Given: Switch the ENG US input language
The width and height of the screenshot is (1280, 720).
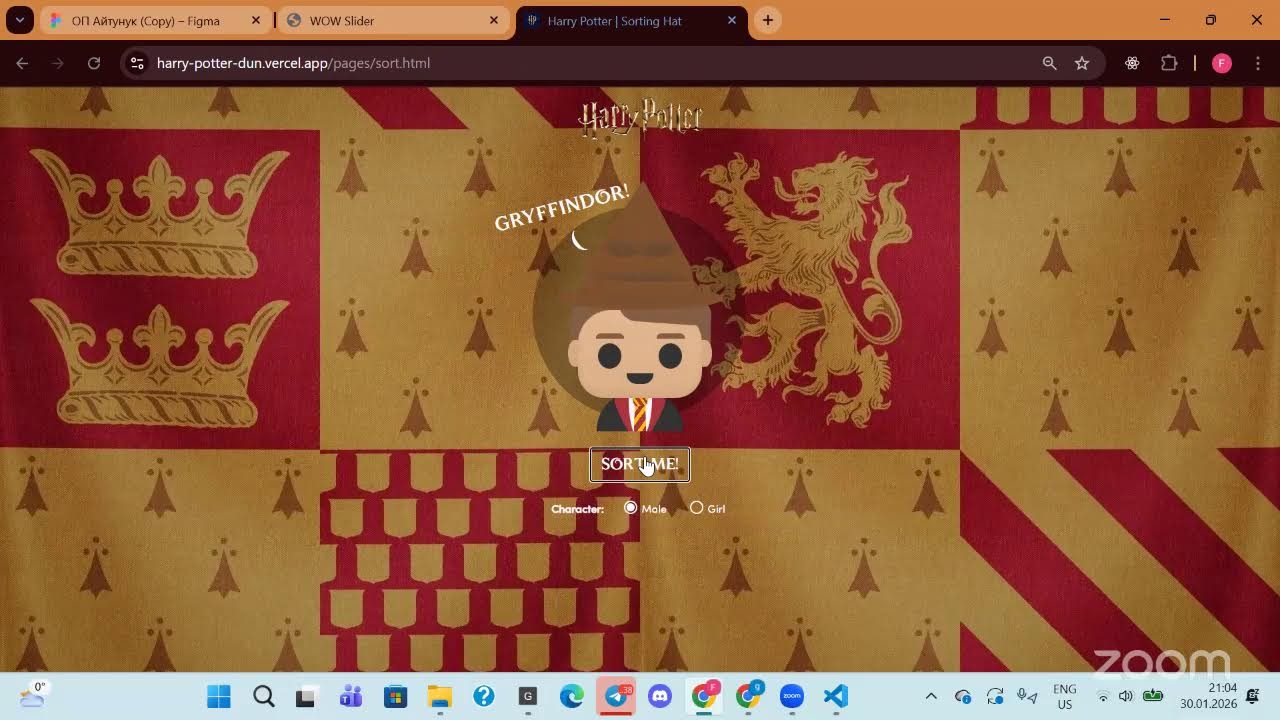Looking at the screenshot, I should pos(1065,696).
